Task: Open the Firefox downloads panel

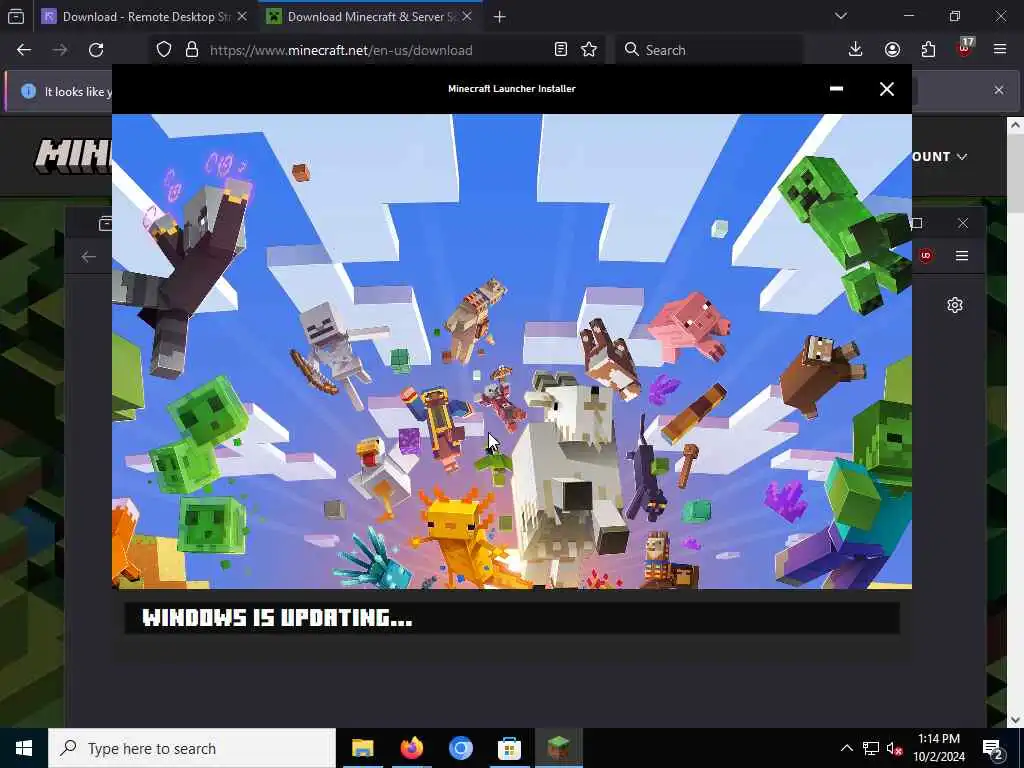Action: 856,50
